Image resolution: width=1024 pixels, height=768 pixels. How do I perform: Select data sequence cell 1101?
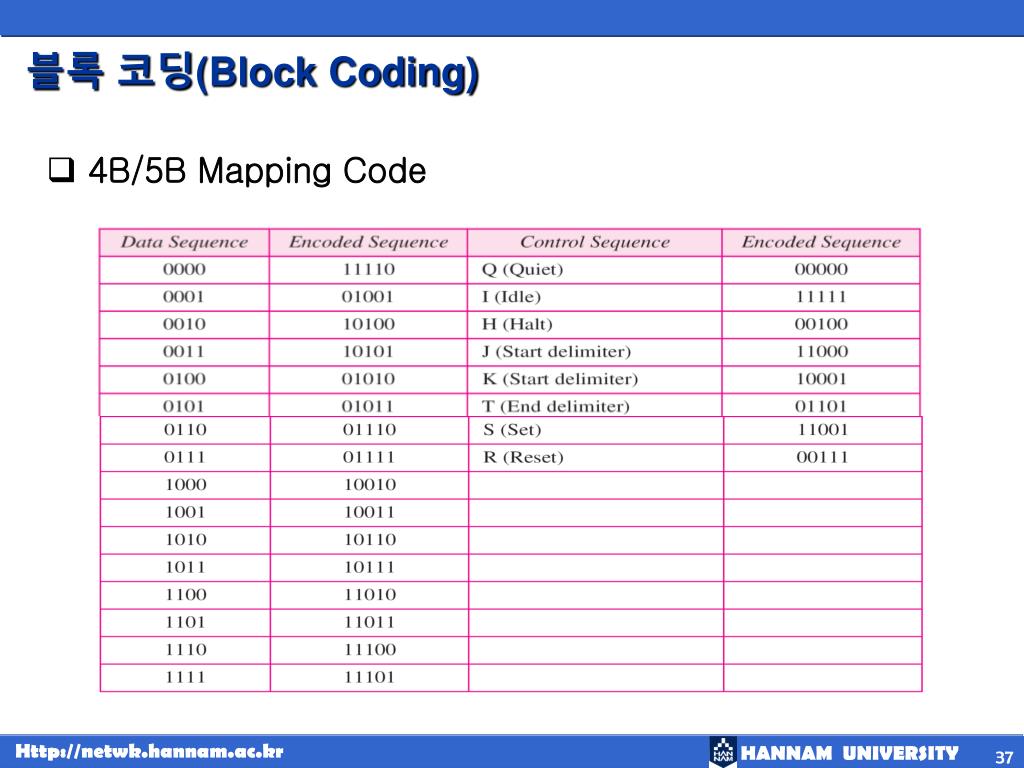click(185, 622)
